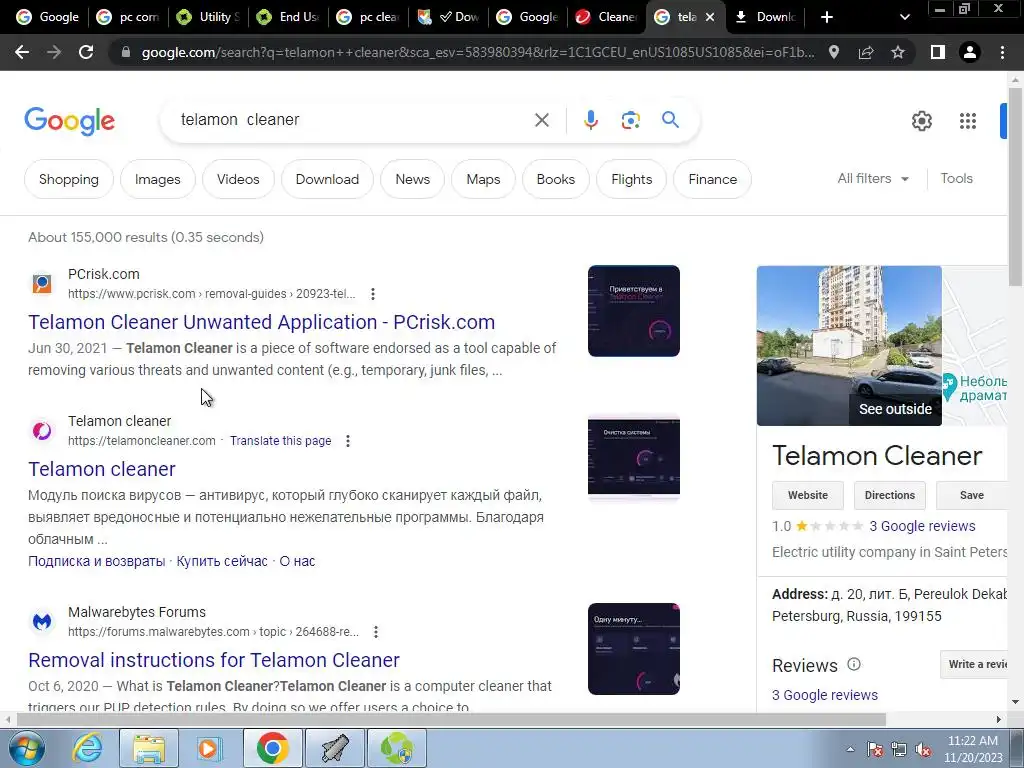Screen dimensions: 1024x768
Task: Click info icon next to Reviews
Action: coord(854,664)
